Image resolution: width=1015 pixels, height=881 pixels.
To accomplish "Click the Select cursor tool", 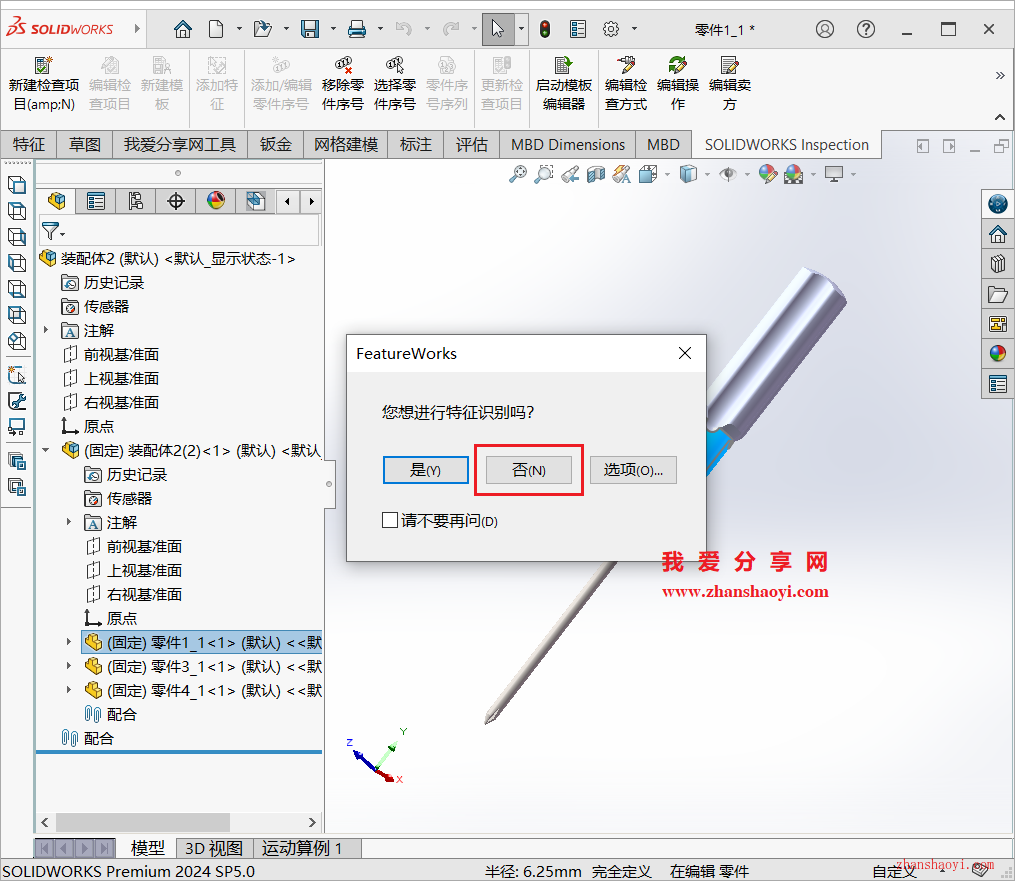I will point(498,29).
